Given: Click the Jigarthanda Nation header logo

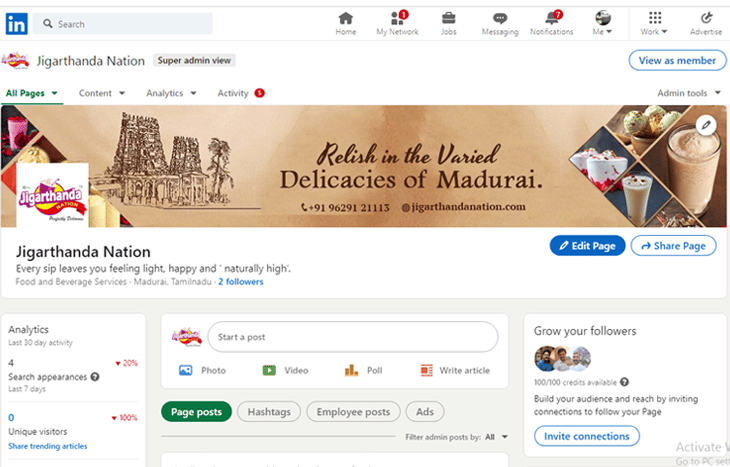Looking at the screenshot, I should pyautogui.click(x=15, y=61).
